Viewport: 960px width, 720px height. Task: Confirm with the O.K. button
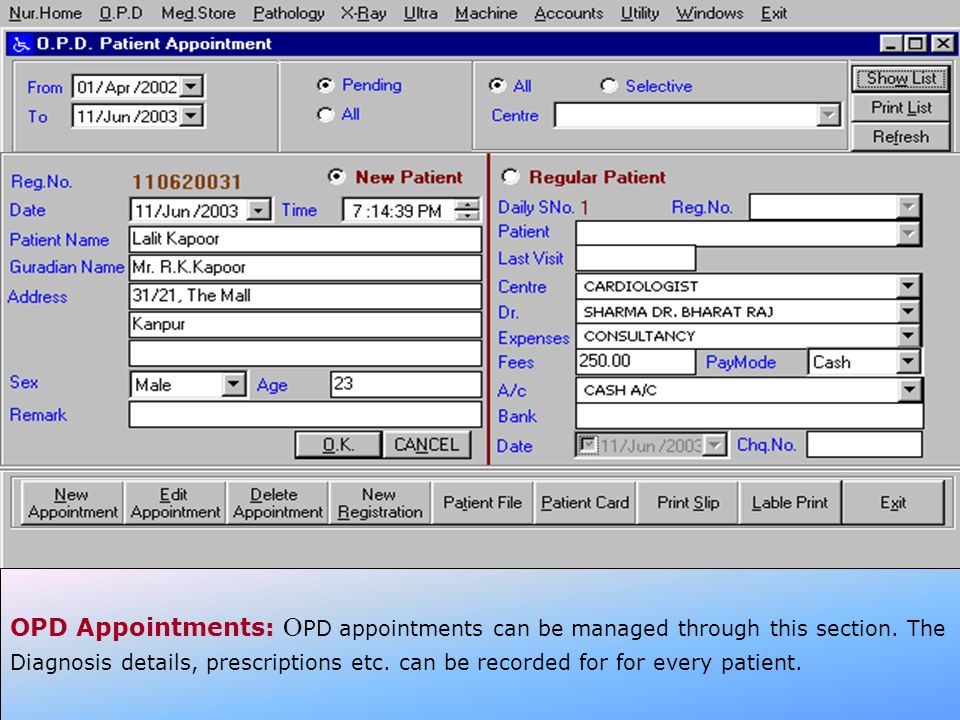338,444
